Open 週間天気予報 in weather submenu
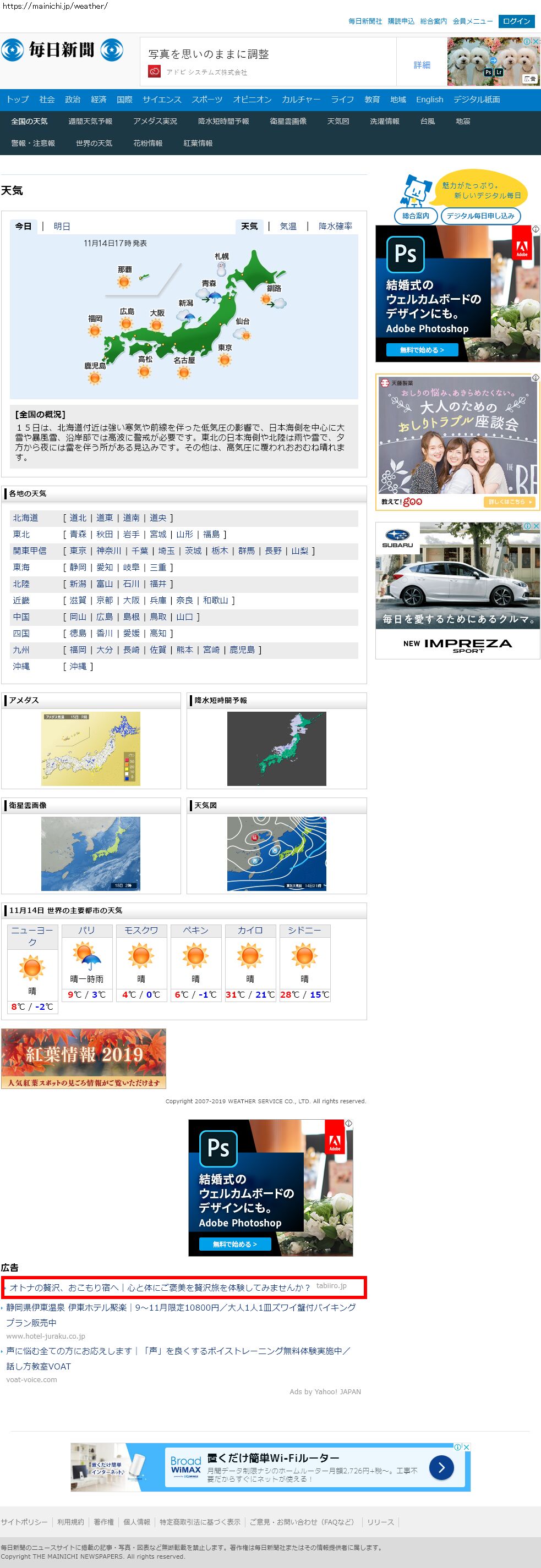The width and height of the screenshot is (541, 1568). coord(90,122)
